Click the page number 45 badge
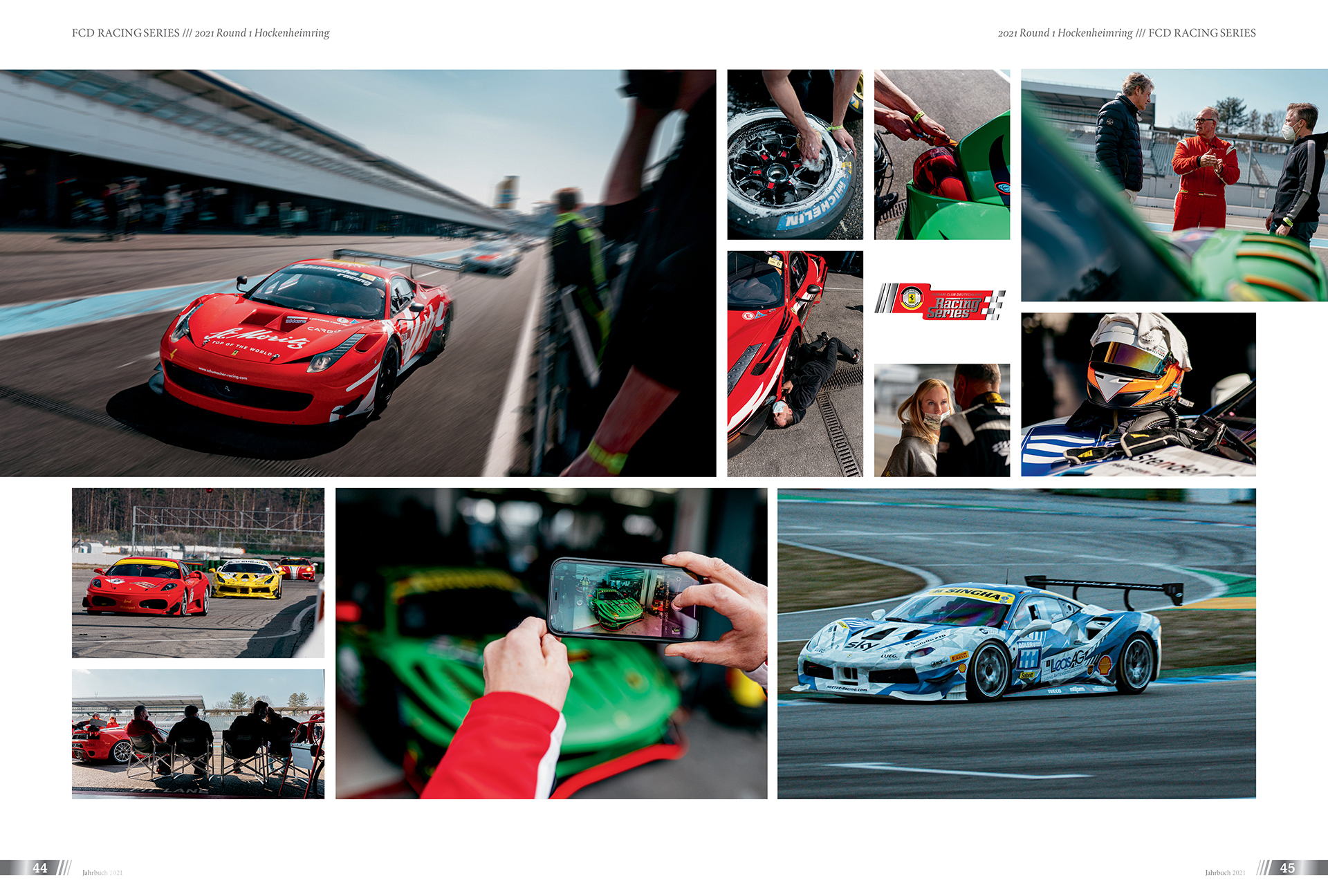Image resolution: width=1328 pixels, height=896 pixels. 1287,868
